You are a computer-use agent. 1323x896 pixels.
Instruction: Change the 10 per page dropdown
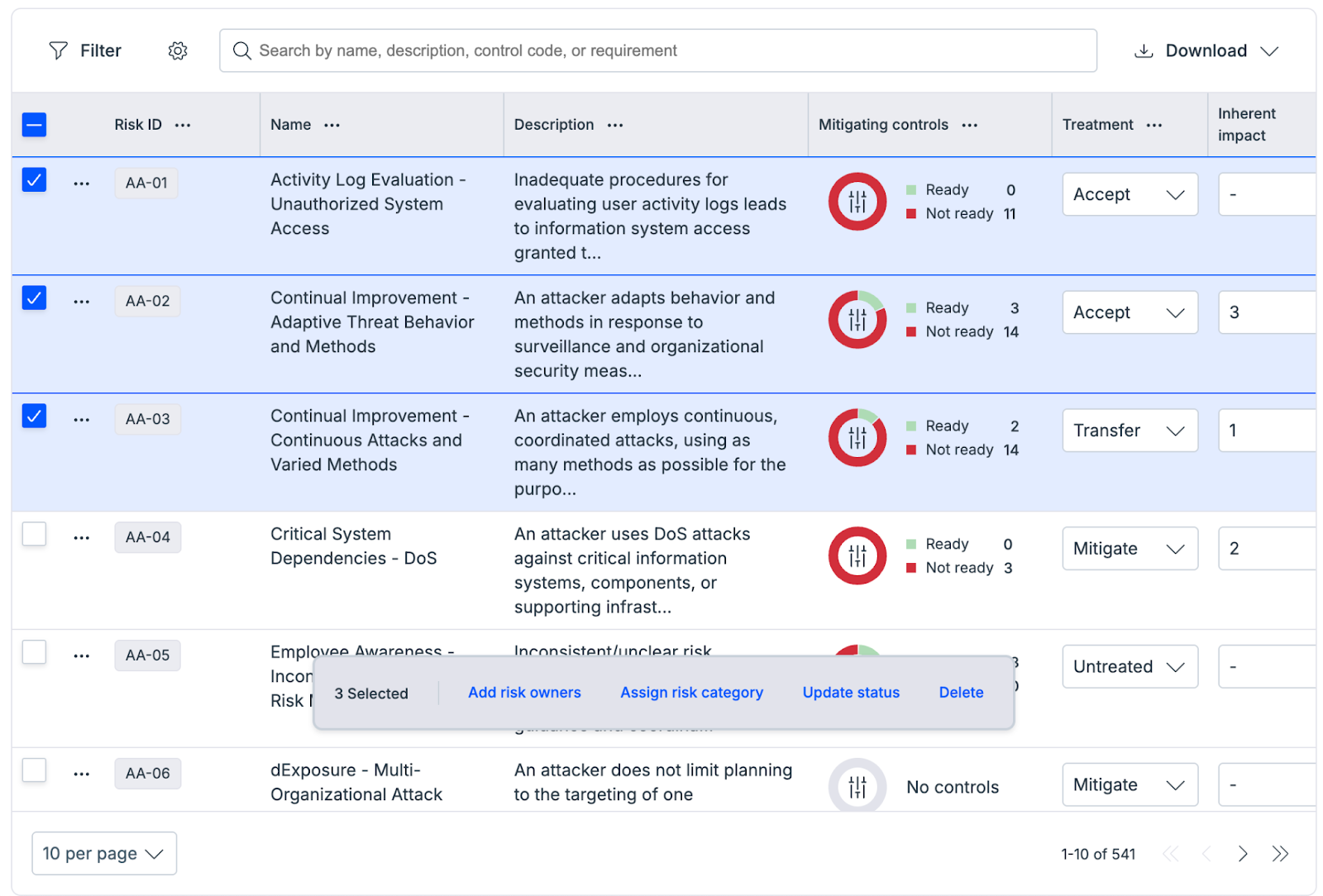click(x=104, y=853)
